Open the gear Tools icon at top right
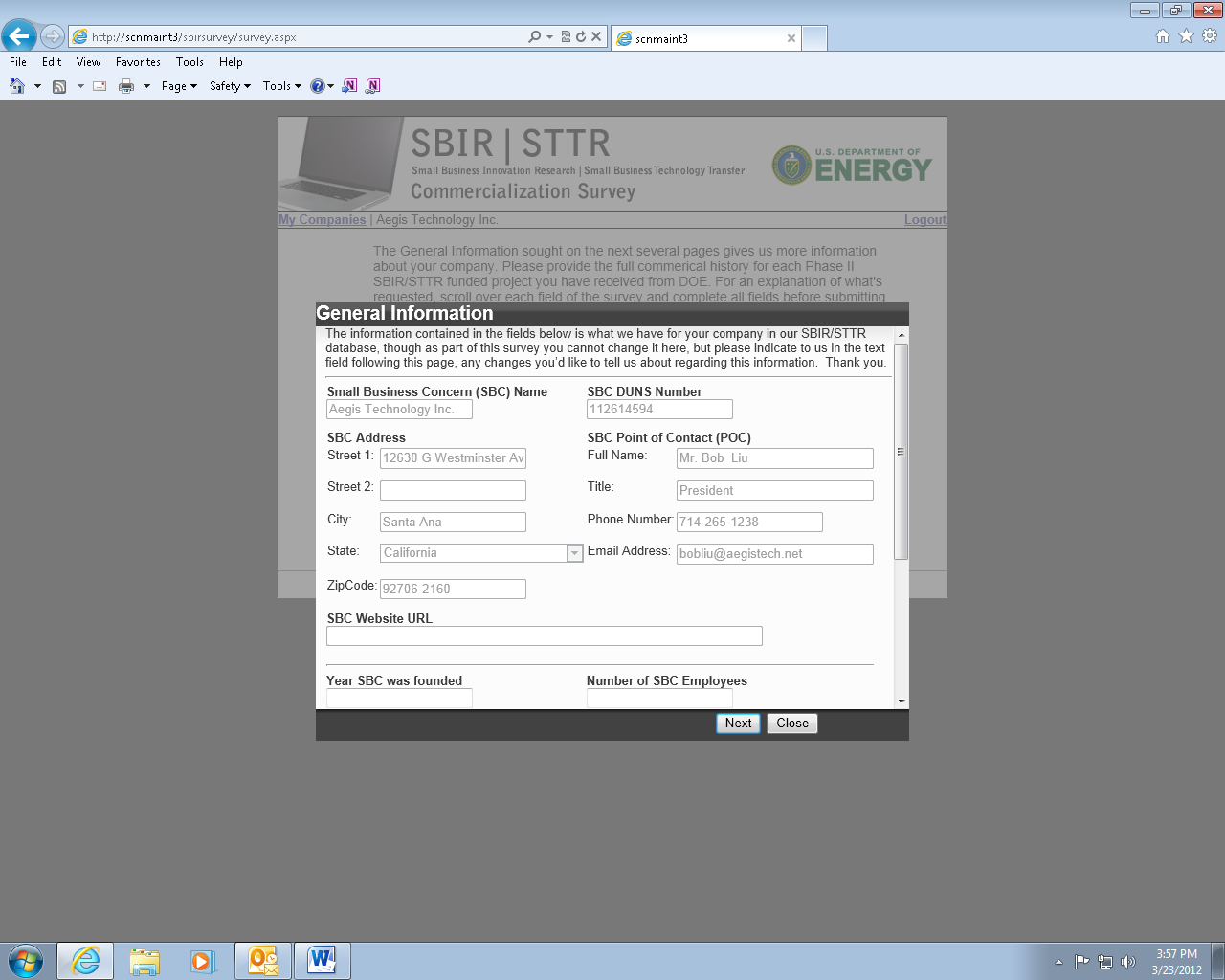This screenshot has height=980, width=1225. pyautogui.click(x=1210, y=36)
